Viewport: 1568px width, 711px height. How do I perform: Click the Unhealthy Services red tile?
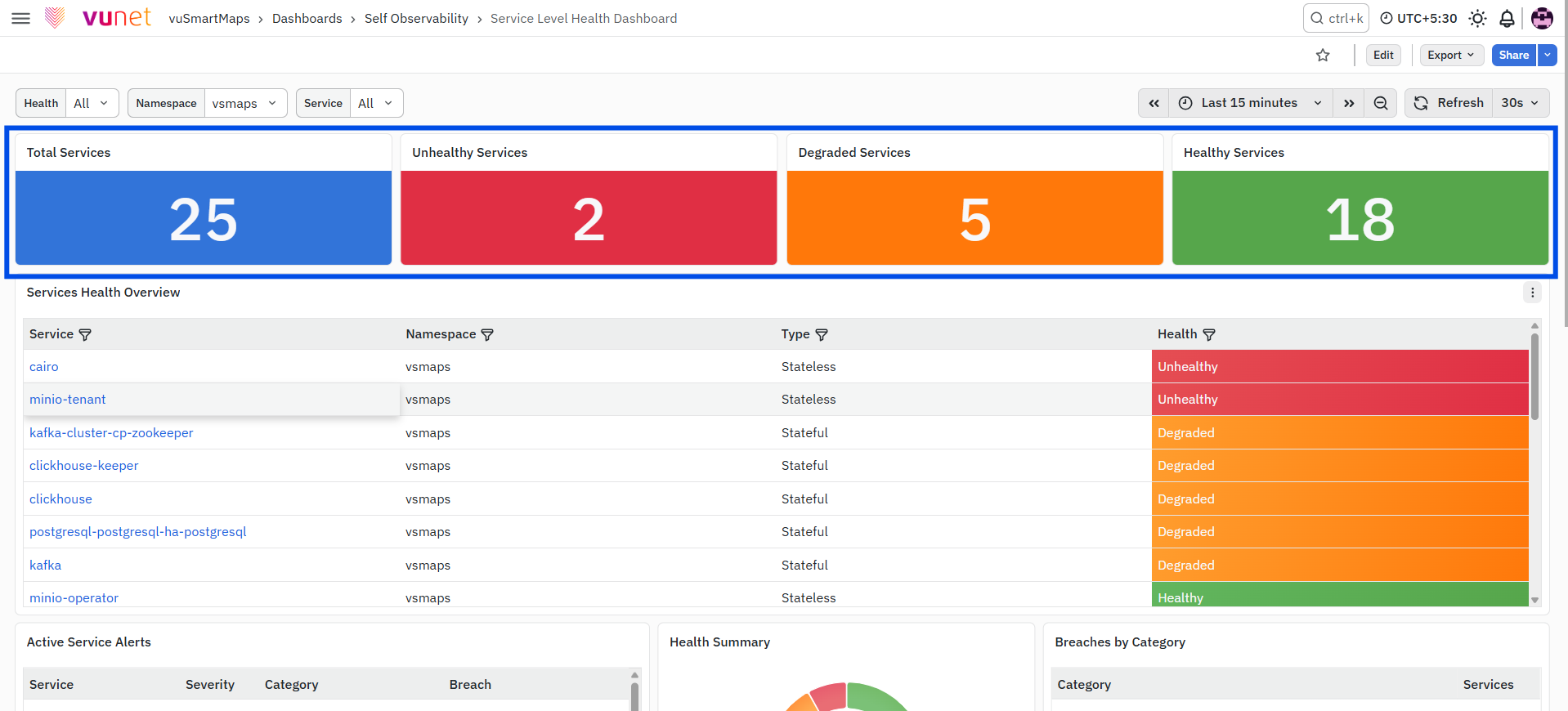tap(589, 217)
